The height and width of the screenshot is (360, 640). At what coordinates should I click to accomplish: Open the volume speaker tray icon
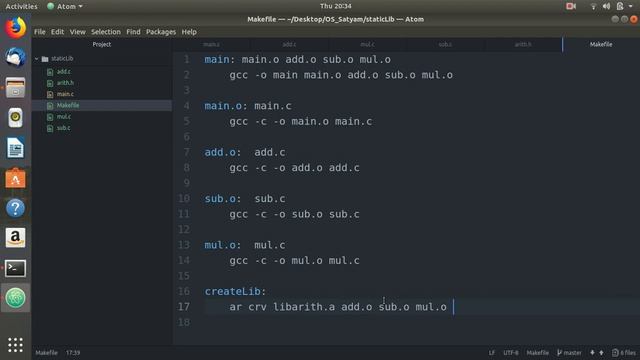tap(606, 6)
